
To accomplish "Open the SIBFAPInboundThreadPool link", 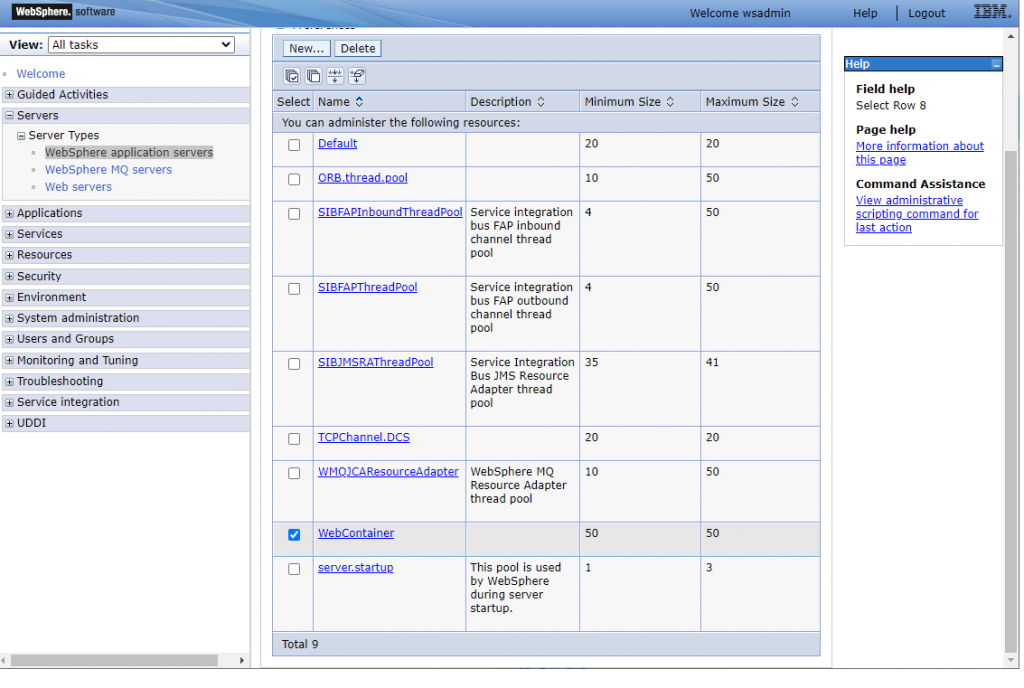I will pos(390,212).
